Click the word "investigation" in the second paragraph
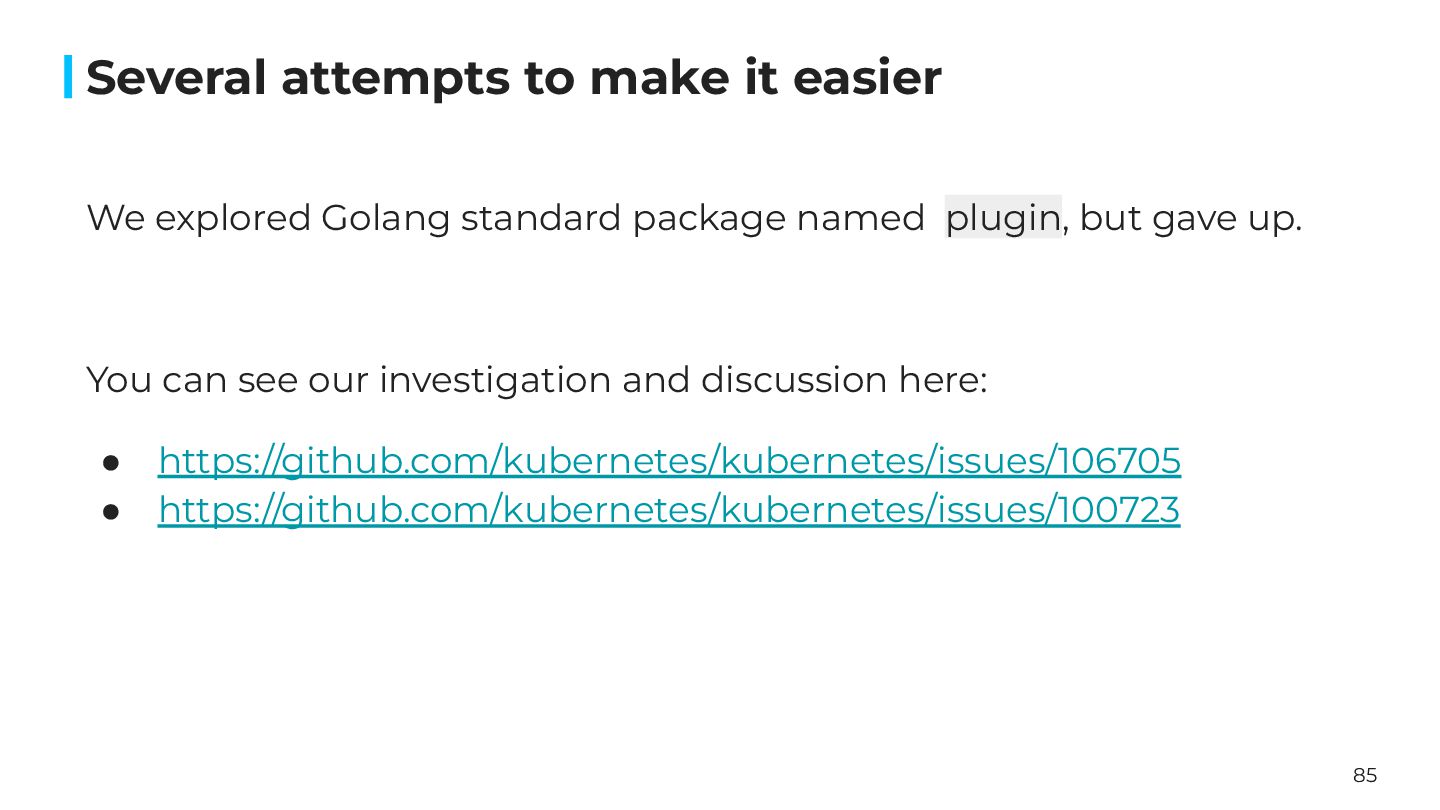The width and height of the screenshot is (1440, 810). pos(495,380)
